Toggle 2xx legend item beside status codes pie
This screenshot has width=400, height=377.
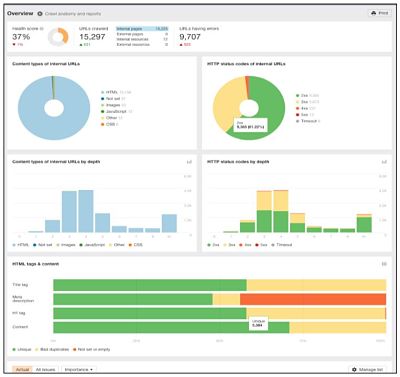coord(307,95)
